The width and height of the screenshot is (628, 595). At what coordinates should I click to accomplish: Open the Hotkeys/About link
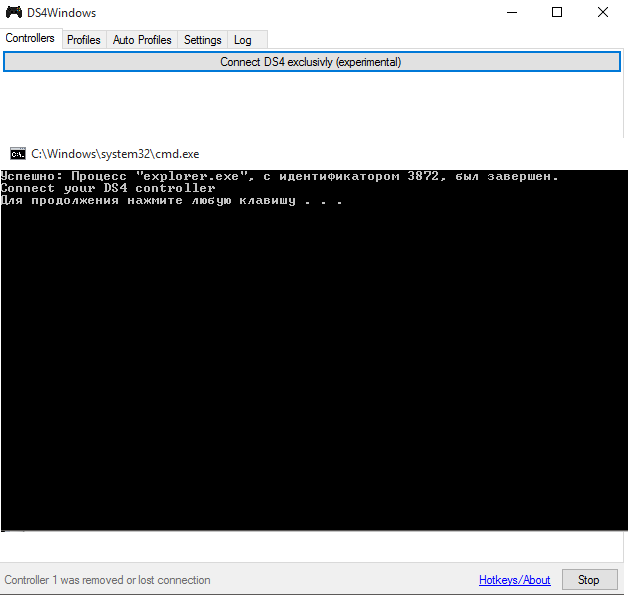click(514, 580)
